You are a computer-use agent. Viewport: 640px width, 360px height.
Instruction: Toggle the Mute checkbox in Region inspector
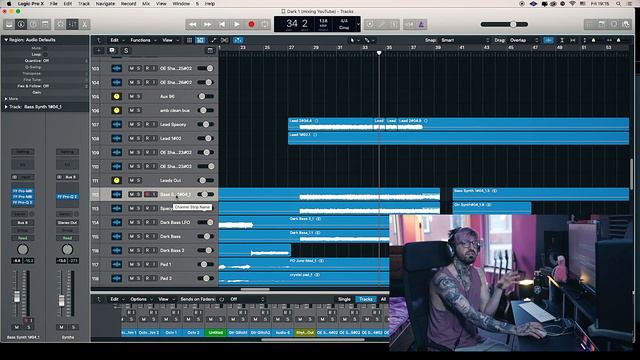pyautogui.click(x=45, y=48)
